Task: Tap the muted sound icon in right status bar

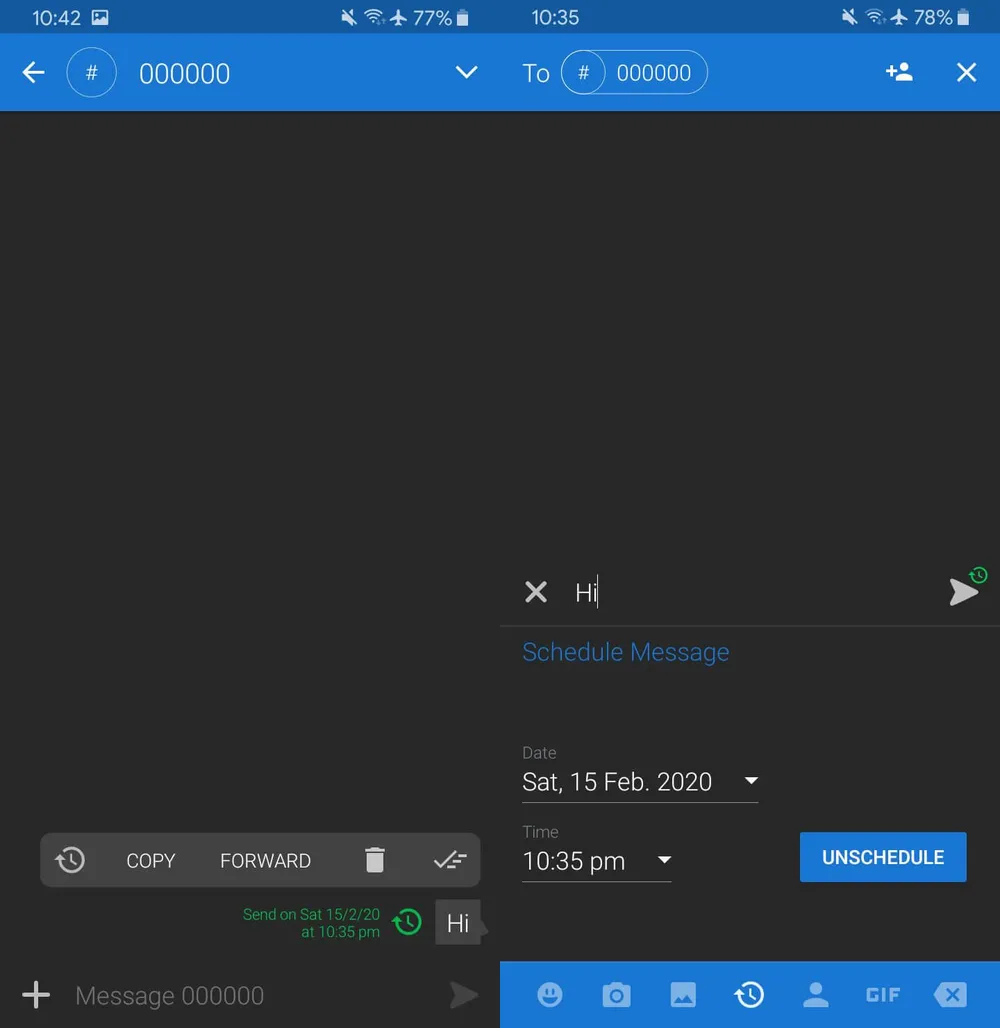Action: point(849,17)
